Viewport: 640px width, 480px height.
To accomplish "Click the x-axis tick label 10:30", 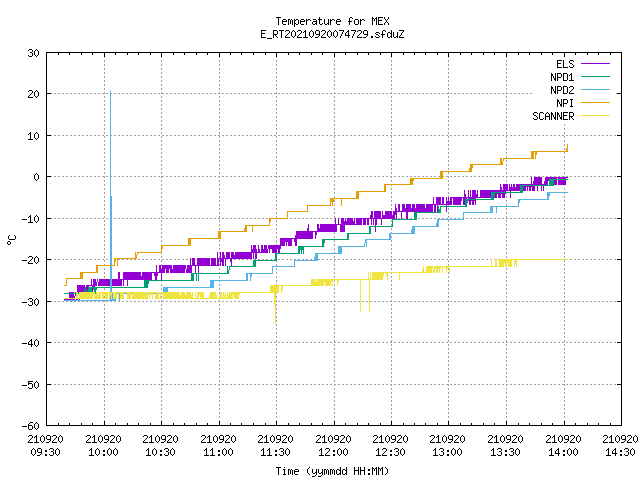I will pyautogui.click(x=161, y=452).
